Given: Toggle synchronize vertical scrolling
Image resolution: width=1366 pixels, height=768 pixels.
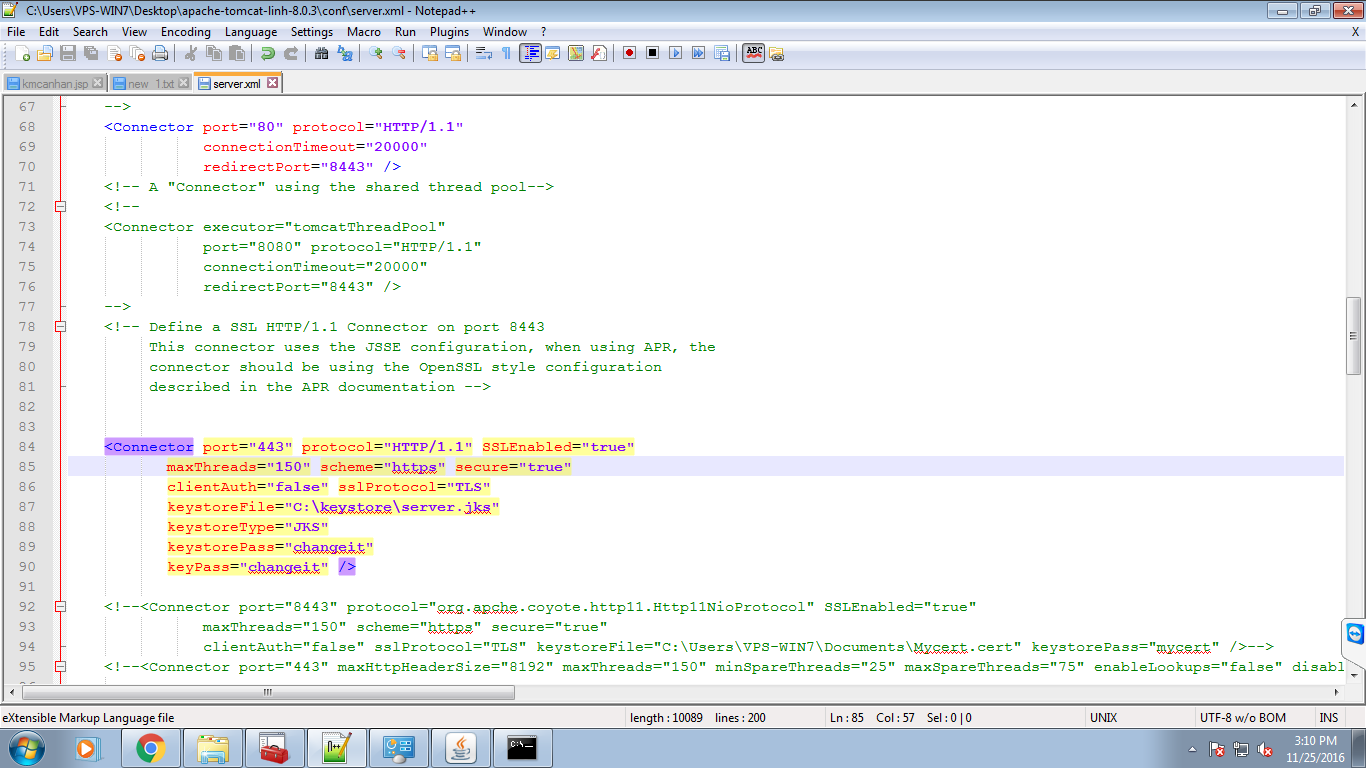Looking at the screenshot, I should pyautogui.click(x=430, y=53).
